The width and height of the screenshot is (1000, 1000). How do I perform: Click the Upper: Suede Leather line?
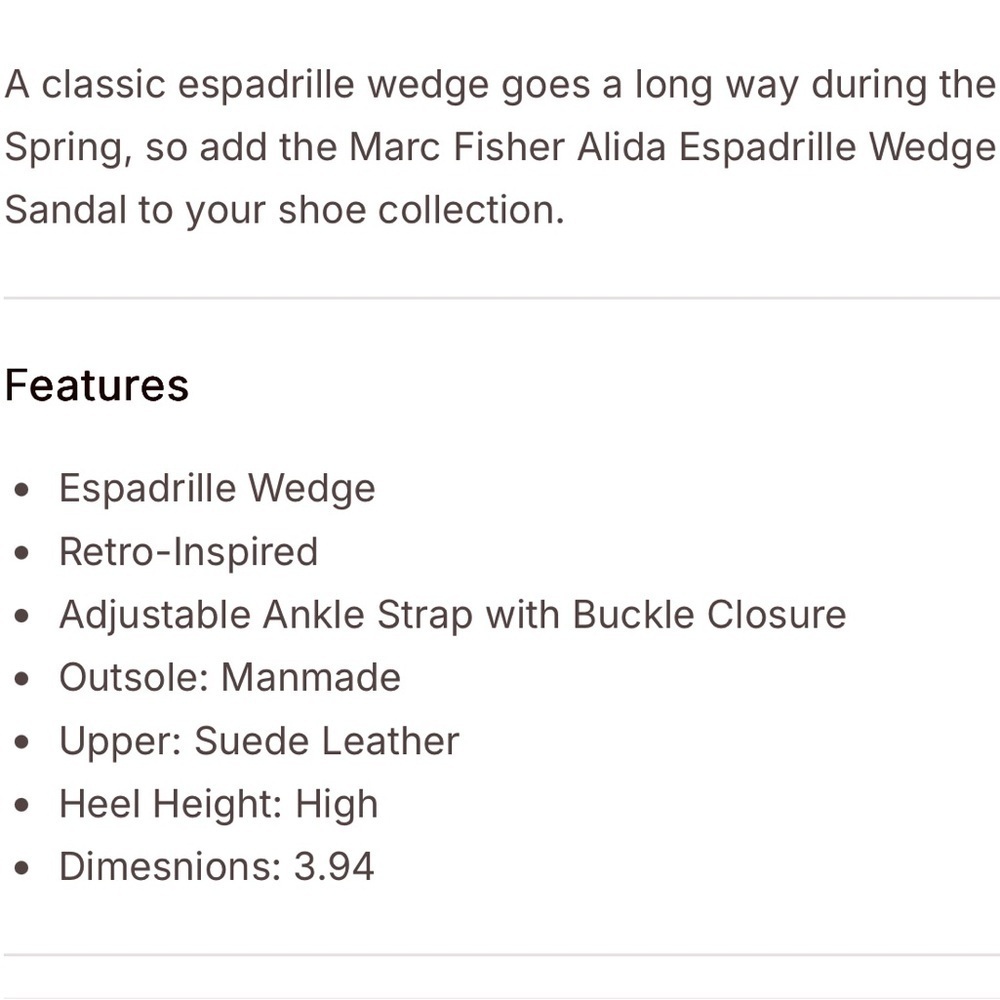tap(258, 741)
